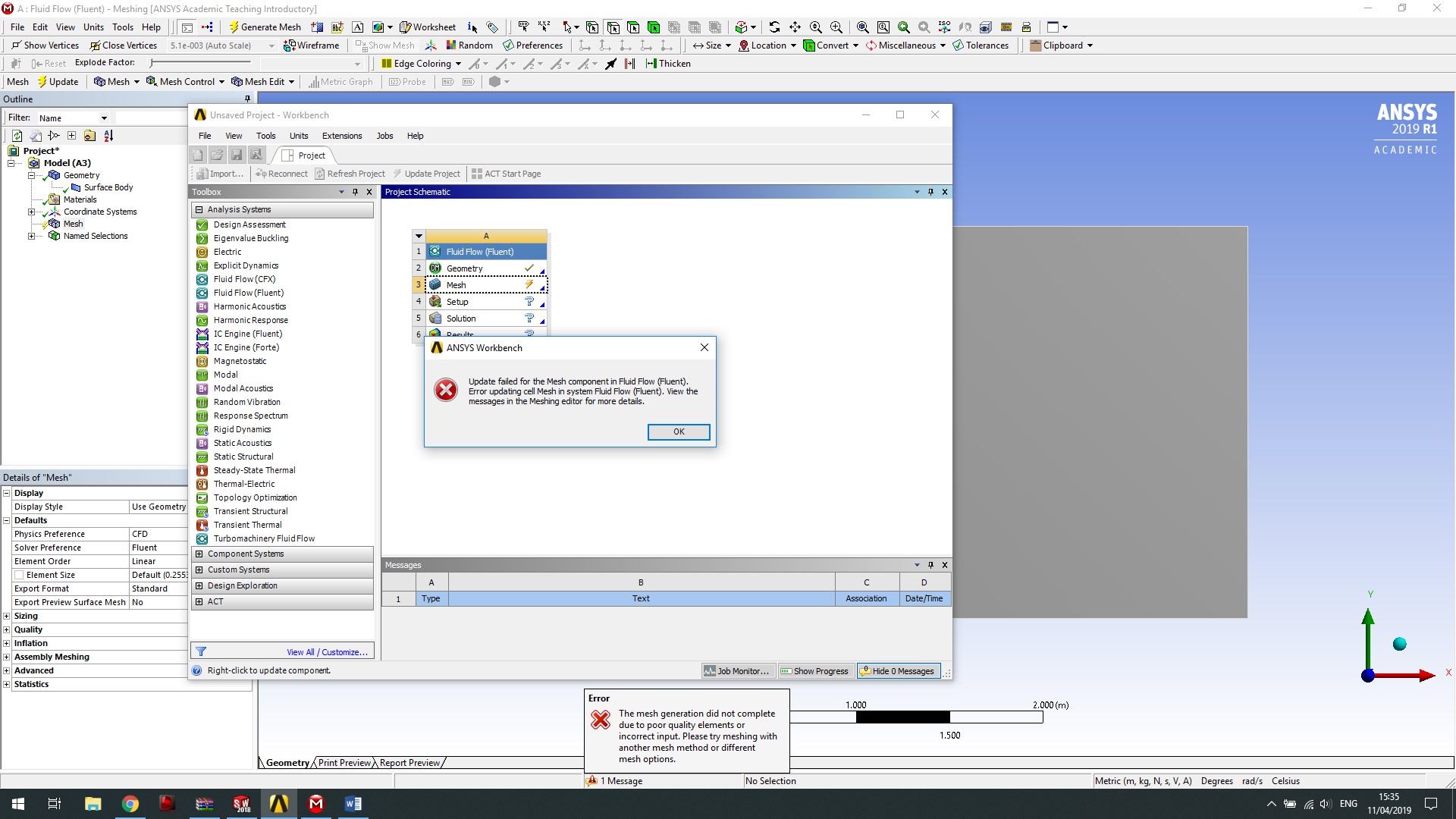This screenshot has width=1456, height=819.
Task: Select the Mesh cell in Project Schematic
Action: point(486,285)
